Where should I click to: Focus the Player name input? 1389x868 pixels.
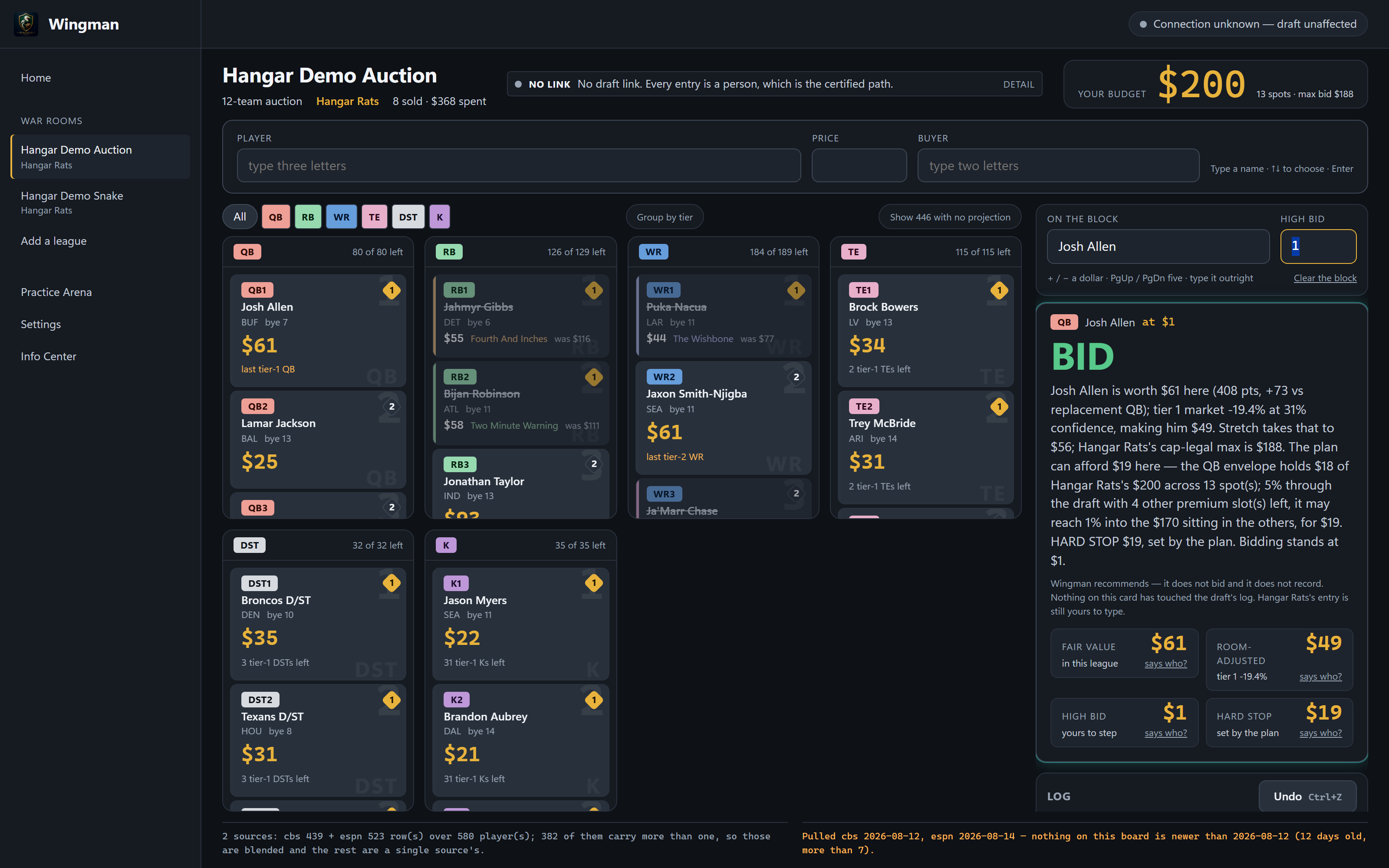519,166
